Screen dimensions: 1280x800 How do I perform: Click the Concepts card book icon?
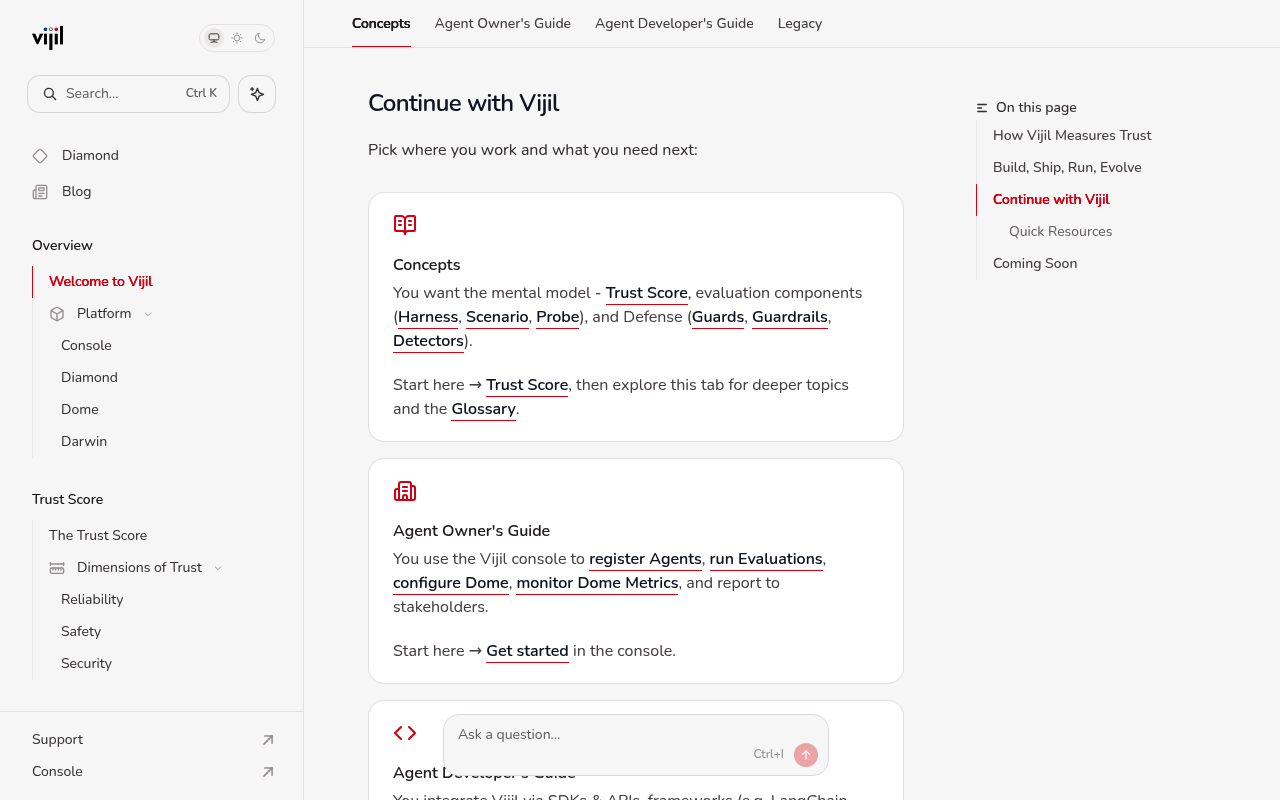405,225
